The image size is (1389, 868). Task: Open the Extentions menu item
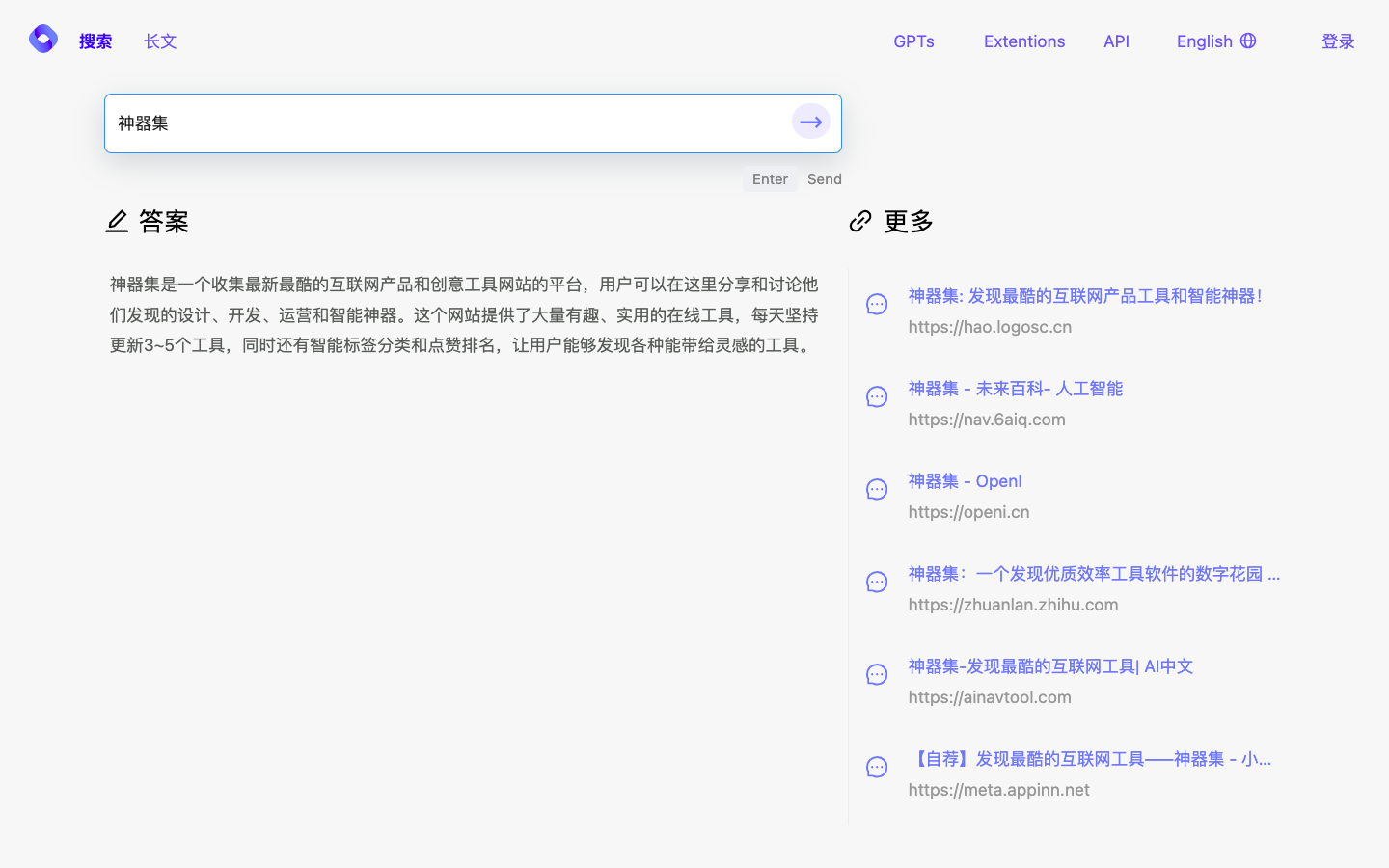[1024, 41]
